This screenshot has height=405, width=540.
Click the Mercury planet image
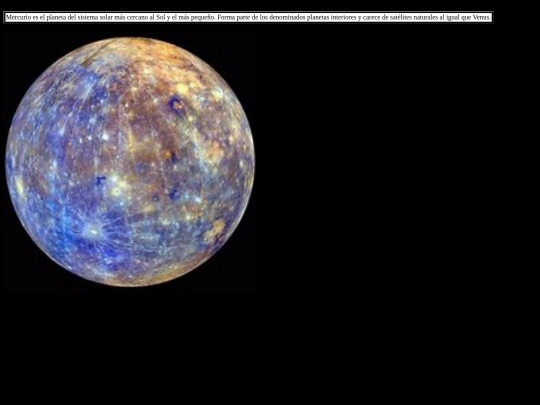click(x=130, y=162)
